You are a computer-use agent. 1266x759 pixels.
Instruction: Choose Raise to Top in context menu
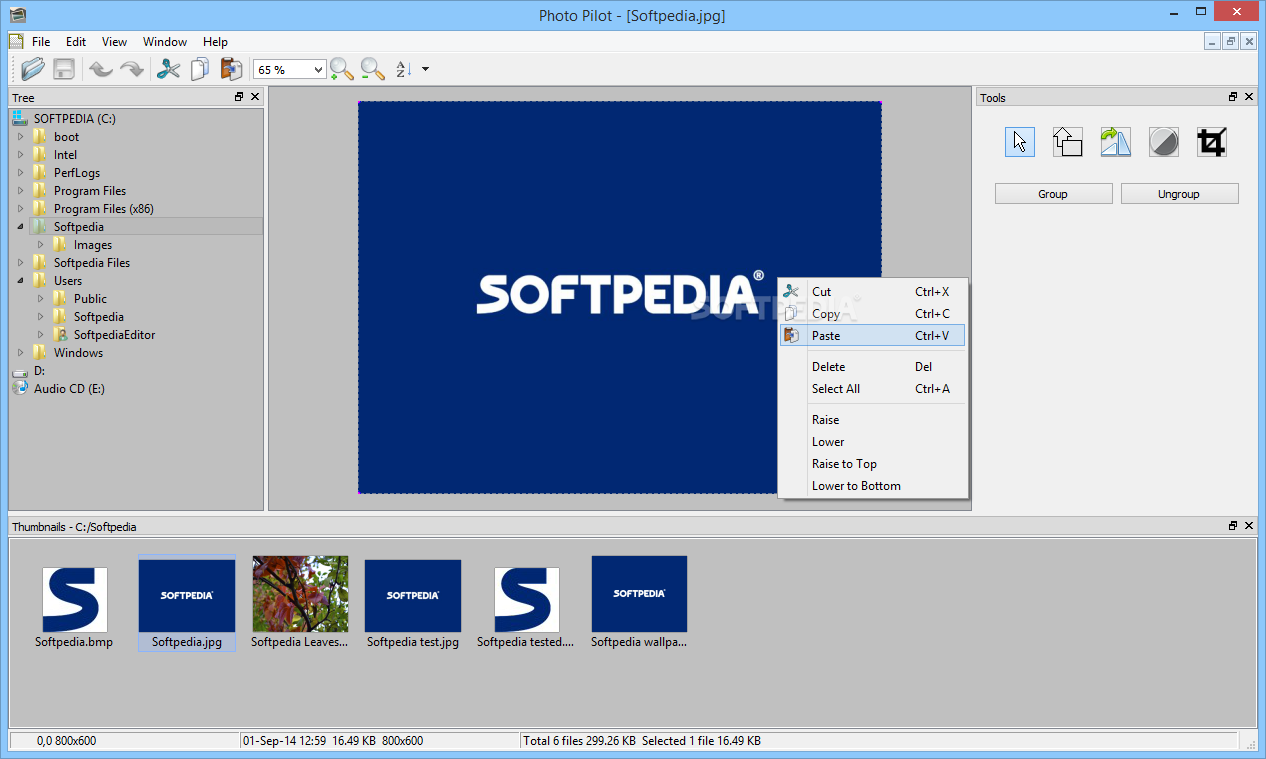pos(872,464)
